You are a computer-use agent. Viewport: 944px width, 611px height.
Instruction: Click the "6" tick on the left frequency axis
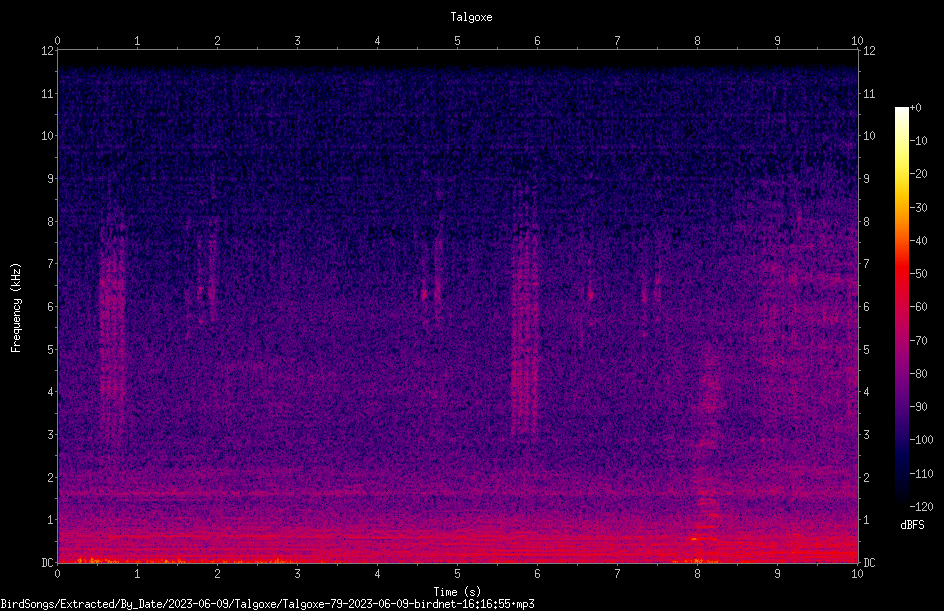(x=51, y=306)
